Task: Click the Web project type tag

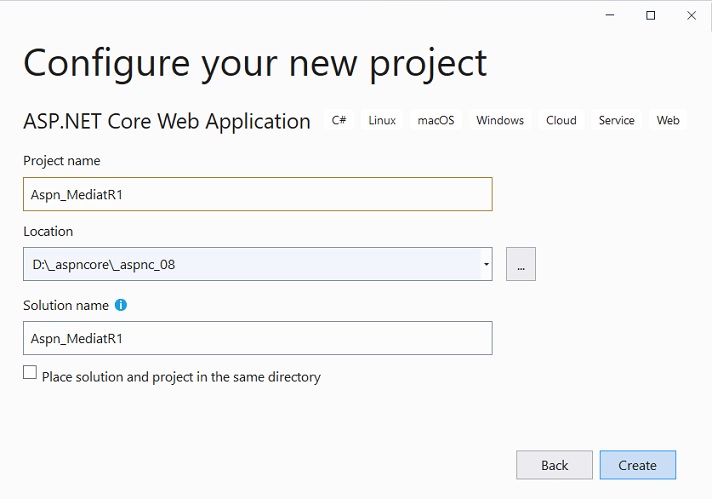Action: [x=668, y=120]
